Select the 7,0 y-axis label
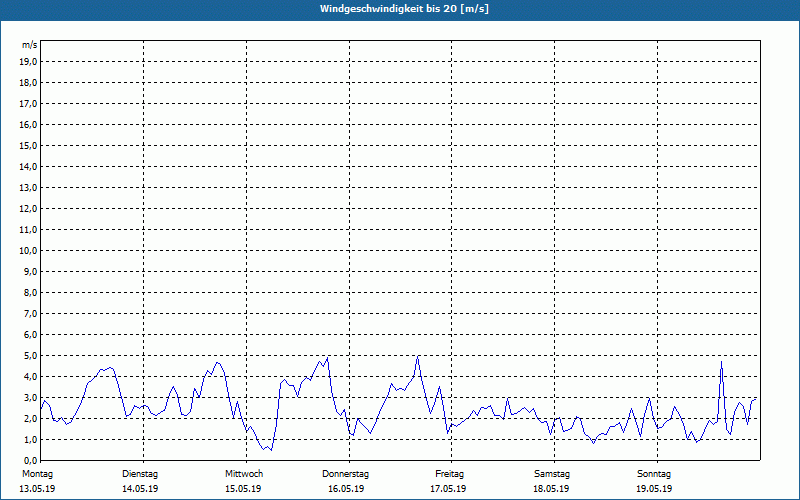 [30, 313]
